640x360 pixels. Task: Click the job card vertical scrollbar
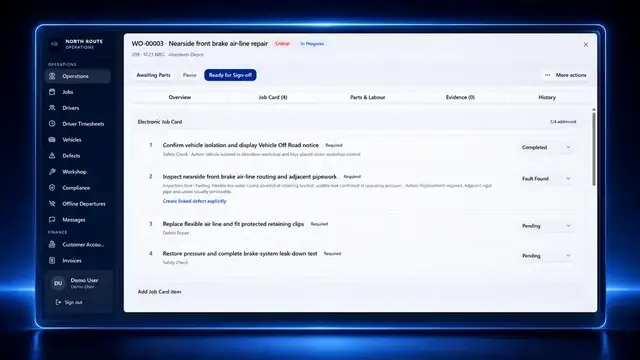(x=593, y=149)
